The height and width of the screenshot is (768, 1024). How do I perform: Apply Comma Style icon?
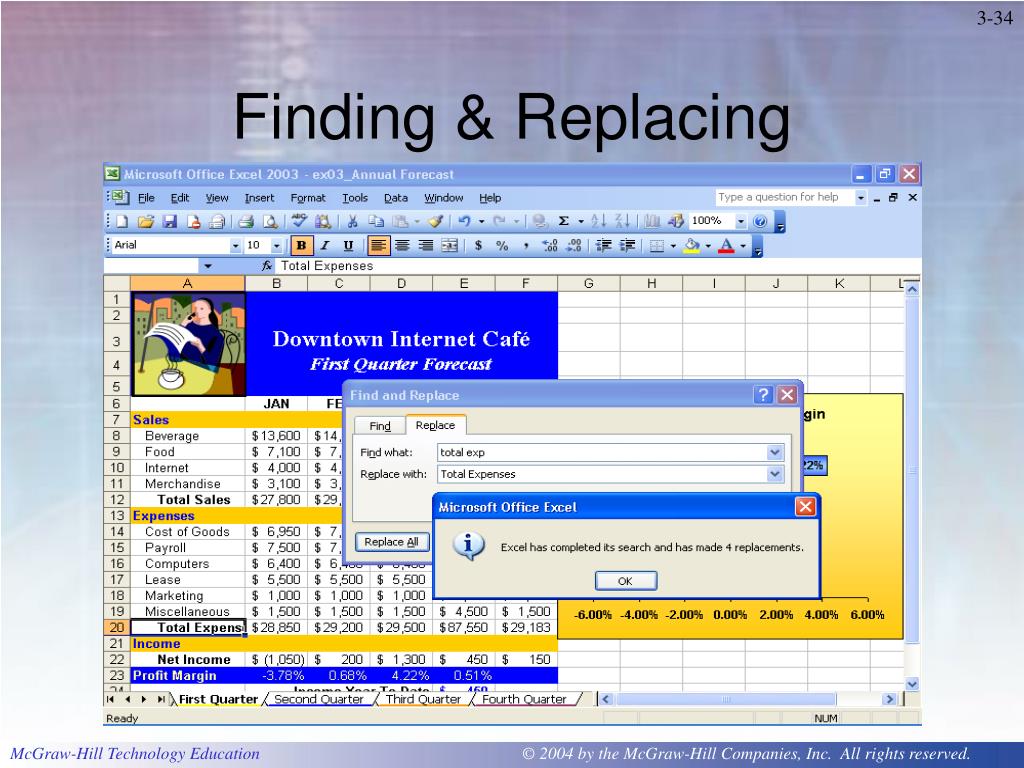point(526,246)
